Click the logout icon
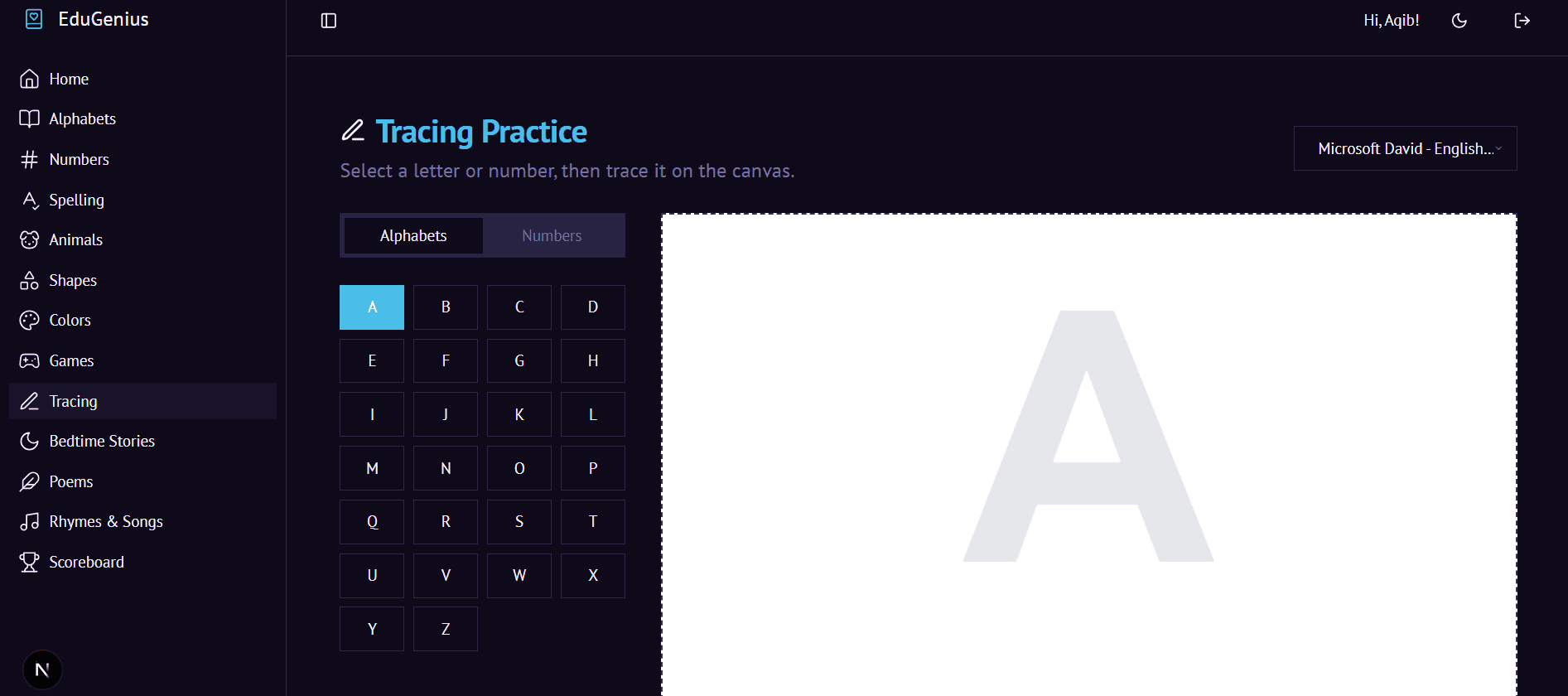The image size is (1568, 696). click(1522, 21)
